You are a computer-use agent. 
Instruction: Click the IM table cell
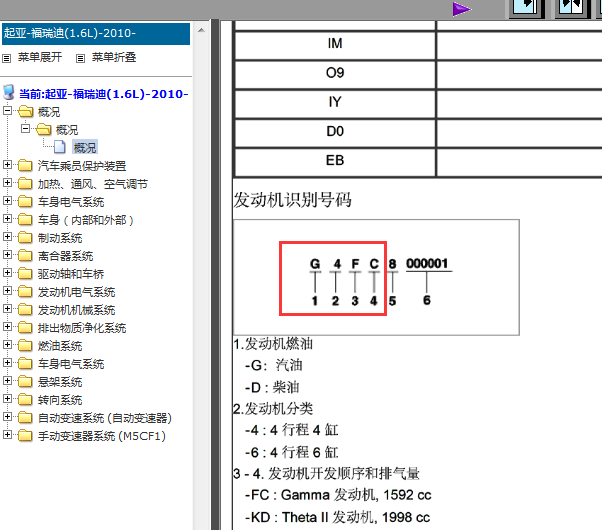[x=335, y=44]
